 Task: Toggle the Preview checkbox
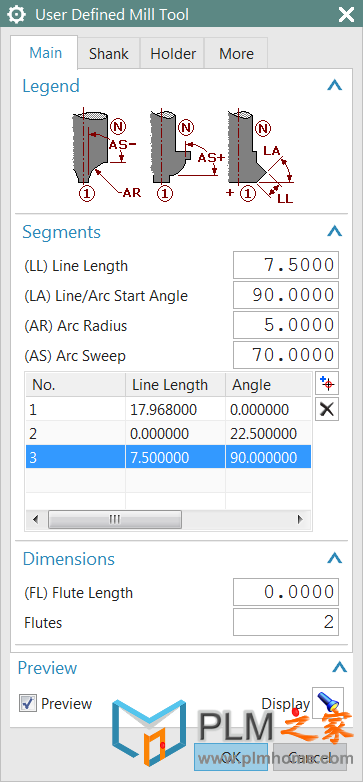pyautogui.click(x=28, y=704)
